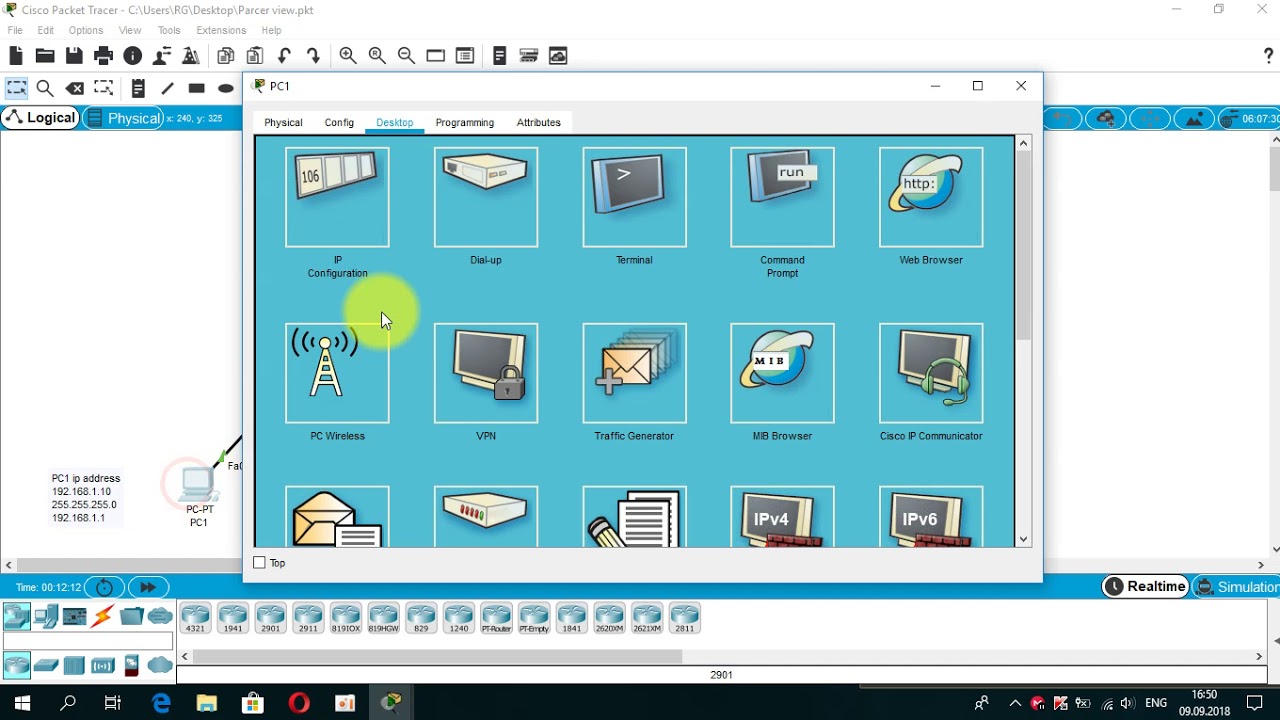
Task: Click the Fast Forward Time button
Action: point(148,587)
